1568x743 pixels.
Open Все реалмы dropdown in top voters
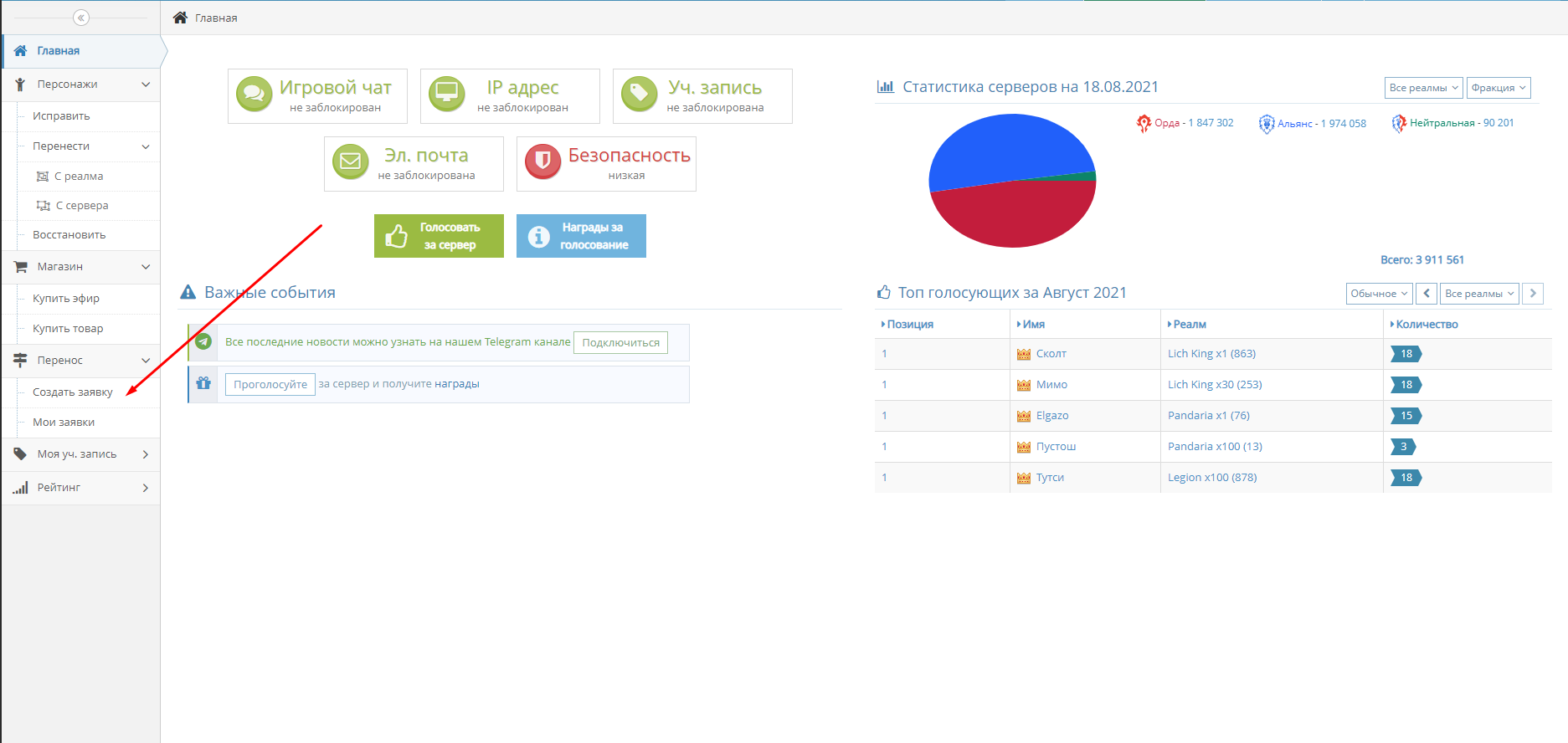pos(1479,294)
